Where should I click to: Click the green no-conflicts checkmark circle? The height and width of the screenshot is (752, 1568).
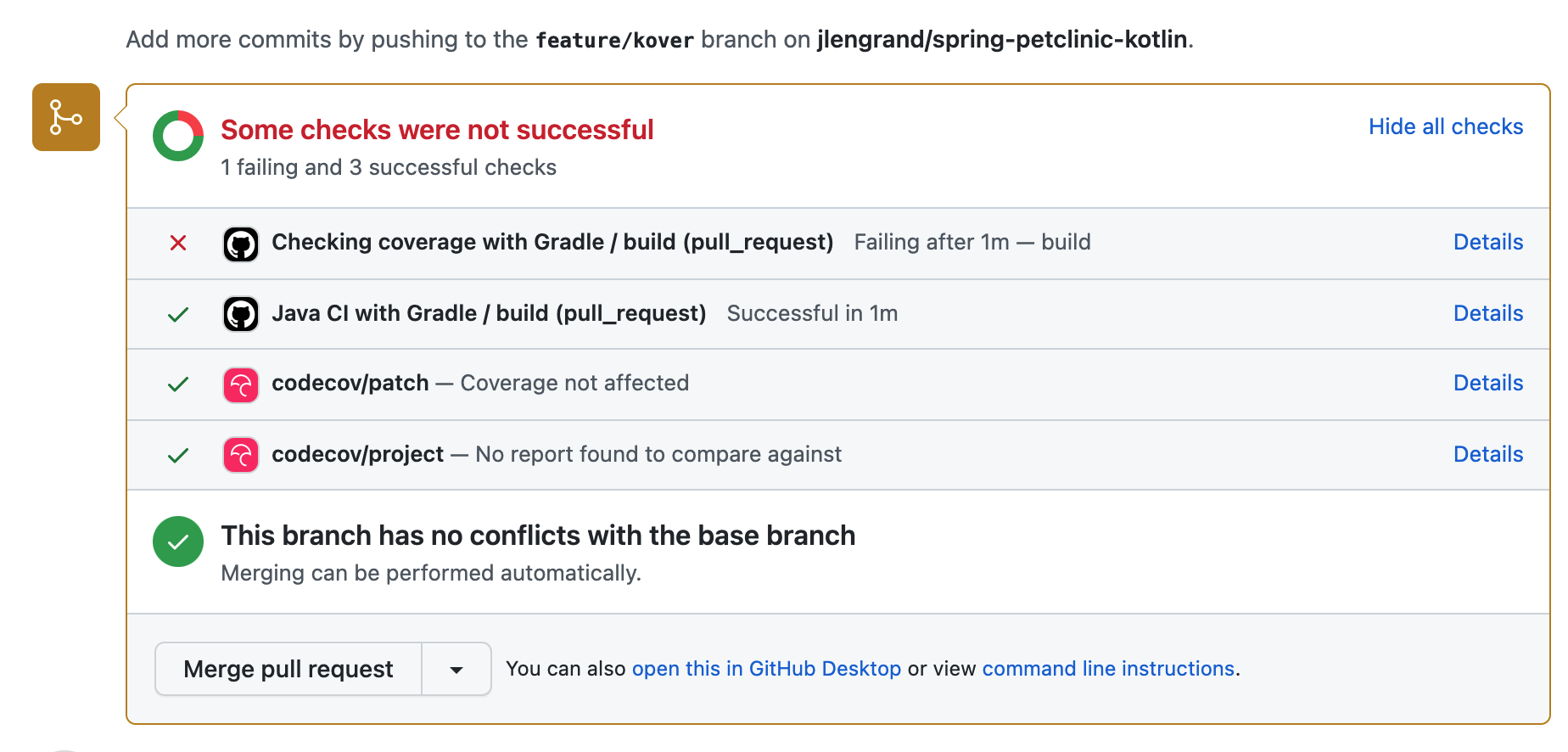[x=177, y=542]
